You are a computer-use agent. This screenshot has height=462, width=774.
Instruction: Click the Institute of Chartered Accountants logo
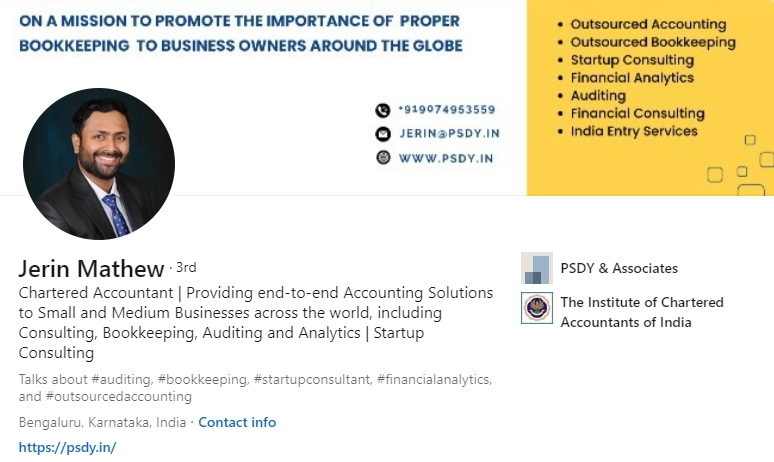(x=537, y=308)
